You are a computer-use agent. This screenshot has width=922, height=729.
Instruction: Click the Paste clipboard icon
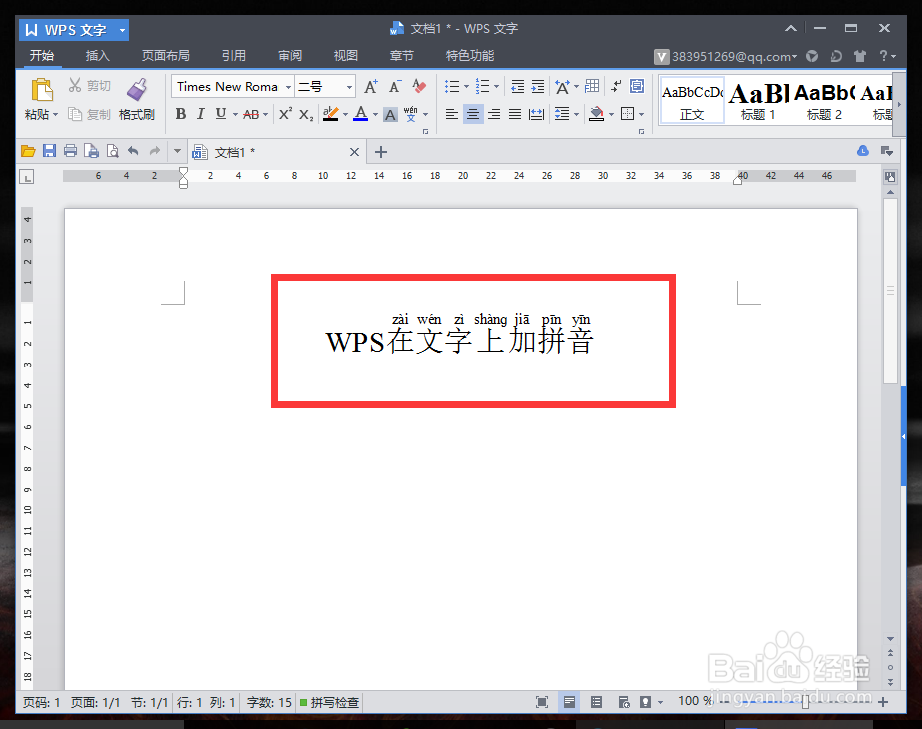[42, 90]
